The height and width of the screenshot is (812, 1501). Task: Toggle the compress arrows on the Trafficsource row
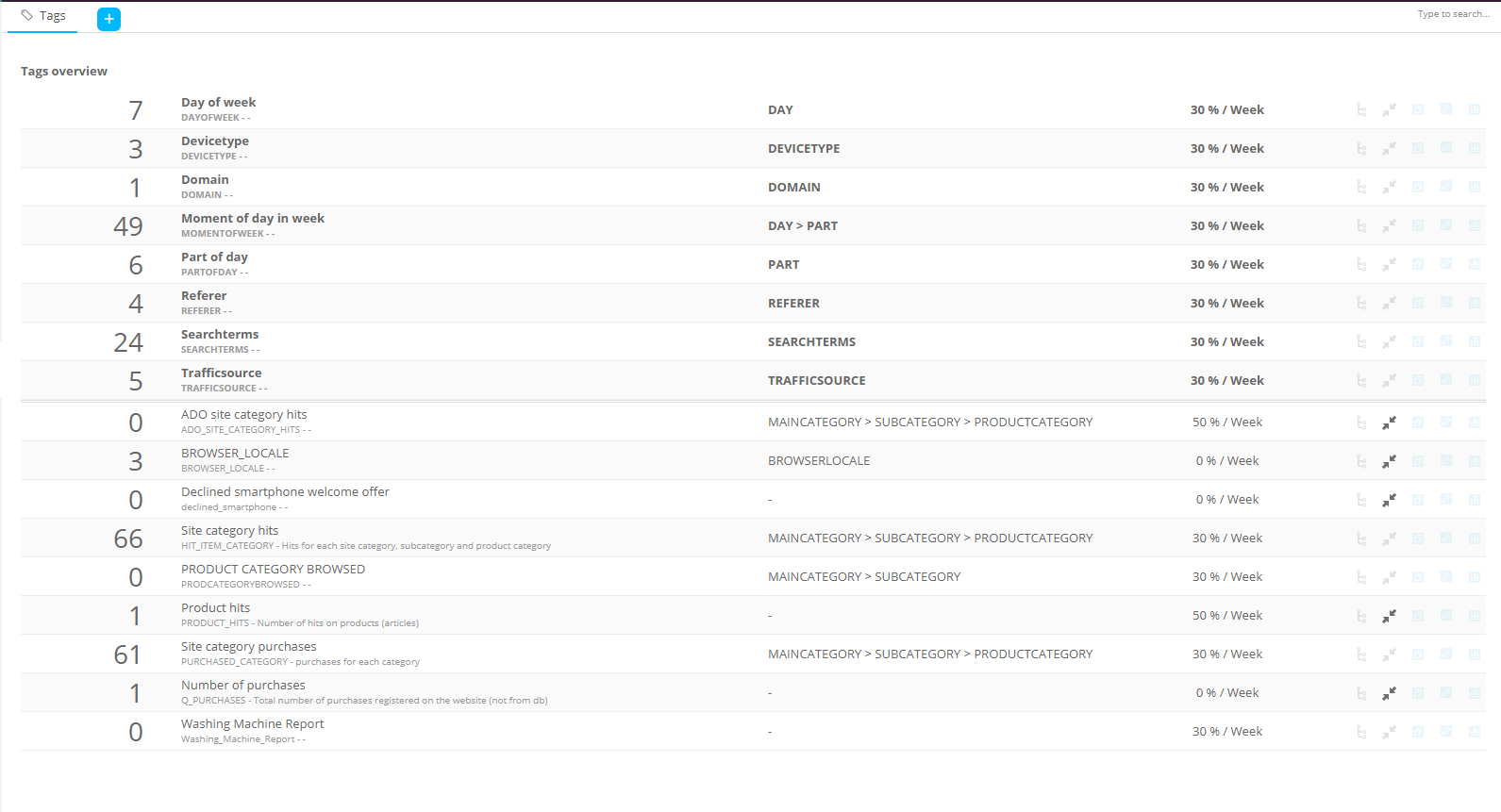(1389, 380)
